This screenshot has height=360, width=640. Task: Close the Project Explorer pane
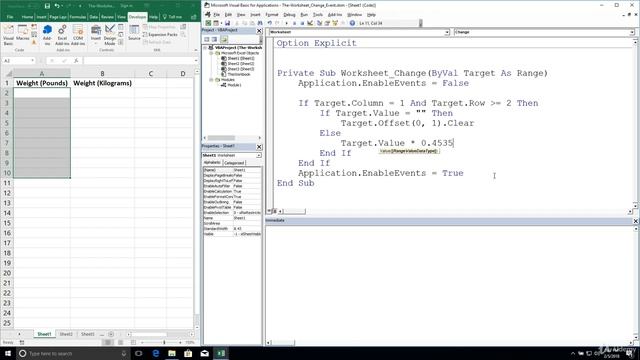click(x=259, y=31)
